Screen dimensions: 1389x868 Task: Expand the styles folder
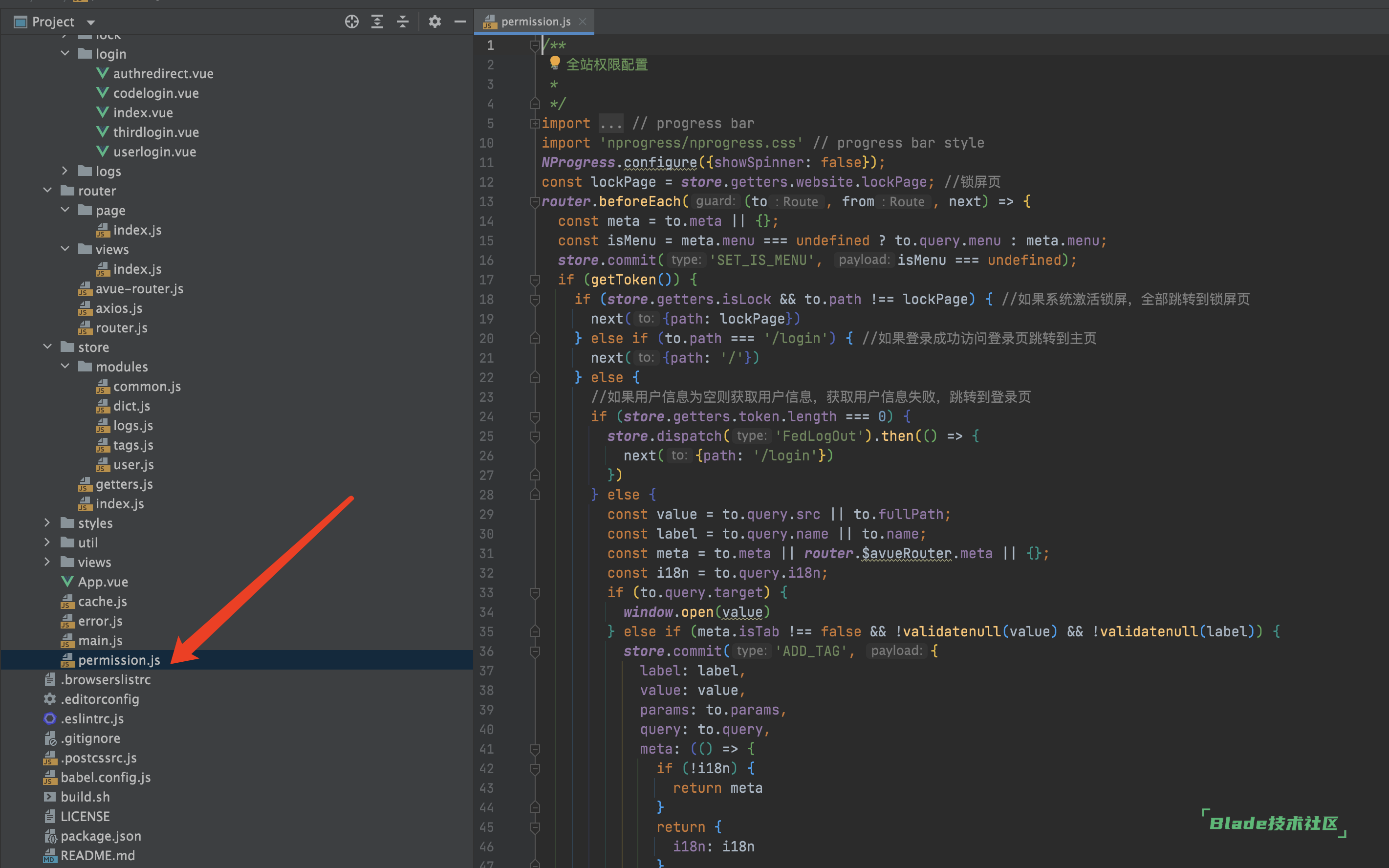[x=47, y=522]
